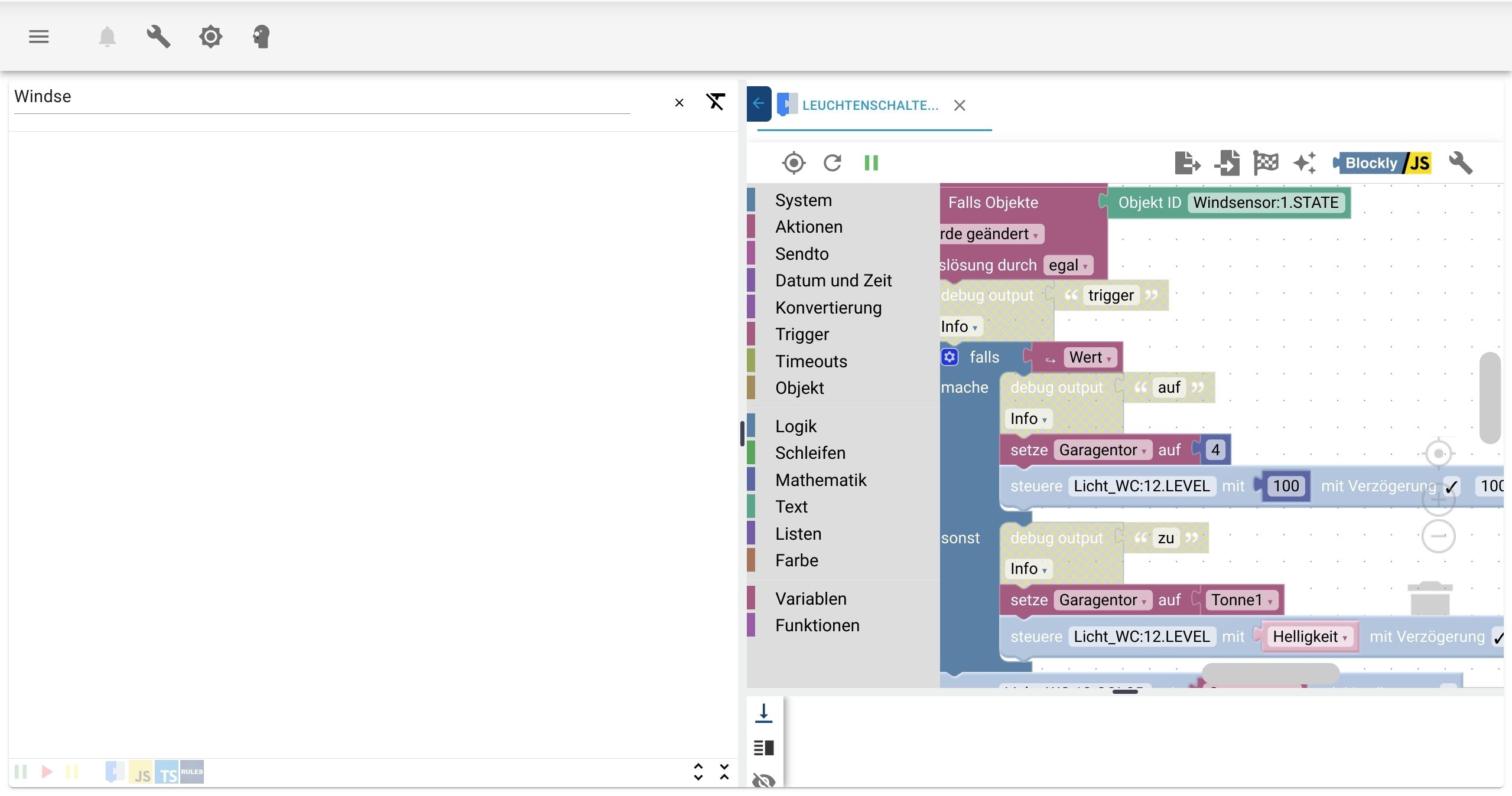Restart the script with the reload icon
1512x796 pixels.
833,163
